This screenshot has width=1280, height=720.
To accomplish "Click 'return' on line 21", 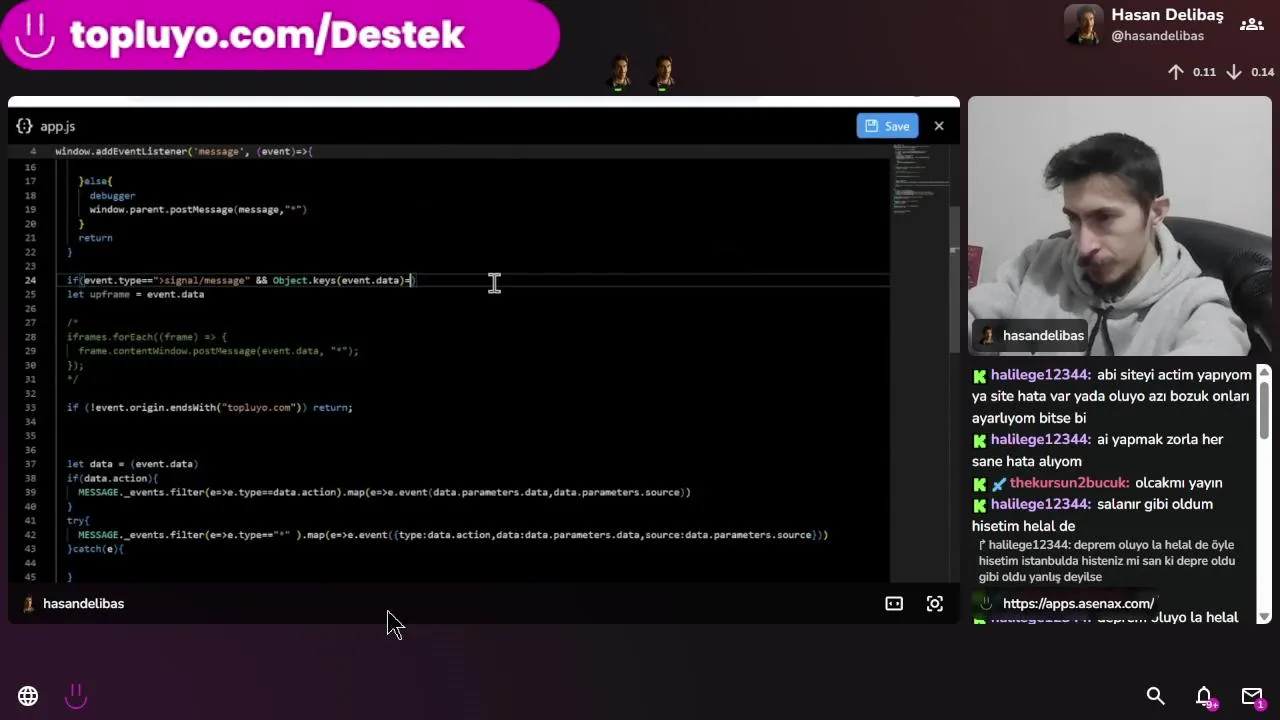I will tap(95, 238).
